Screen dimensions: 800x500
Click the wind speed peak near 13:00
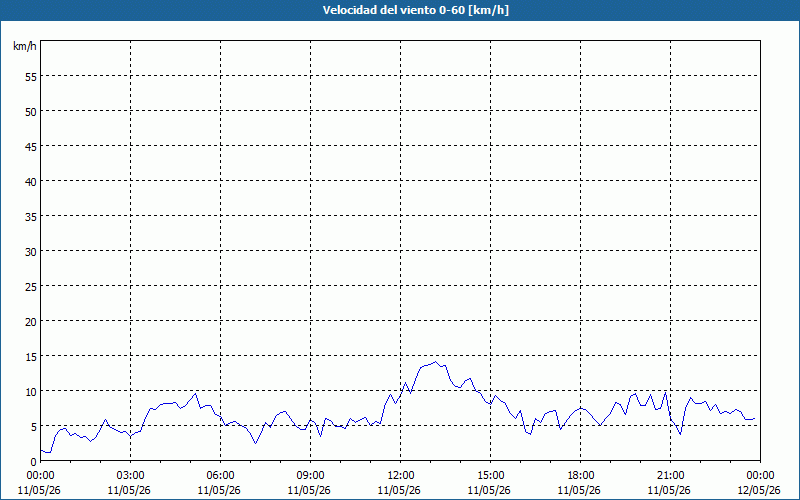pyautogui.click(x=435, y=362)
